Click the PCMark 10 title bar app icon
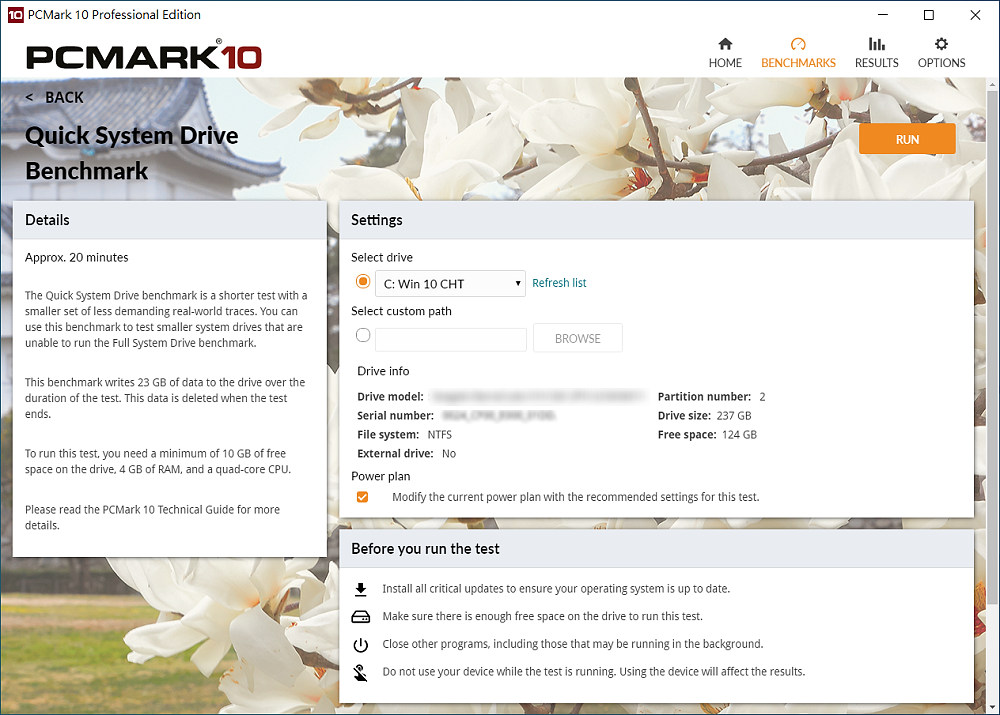Screen dimensions: 1000x715 coord(15,15)
